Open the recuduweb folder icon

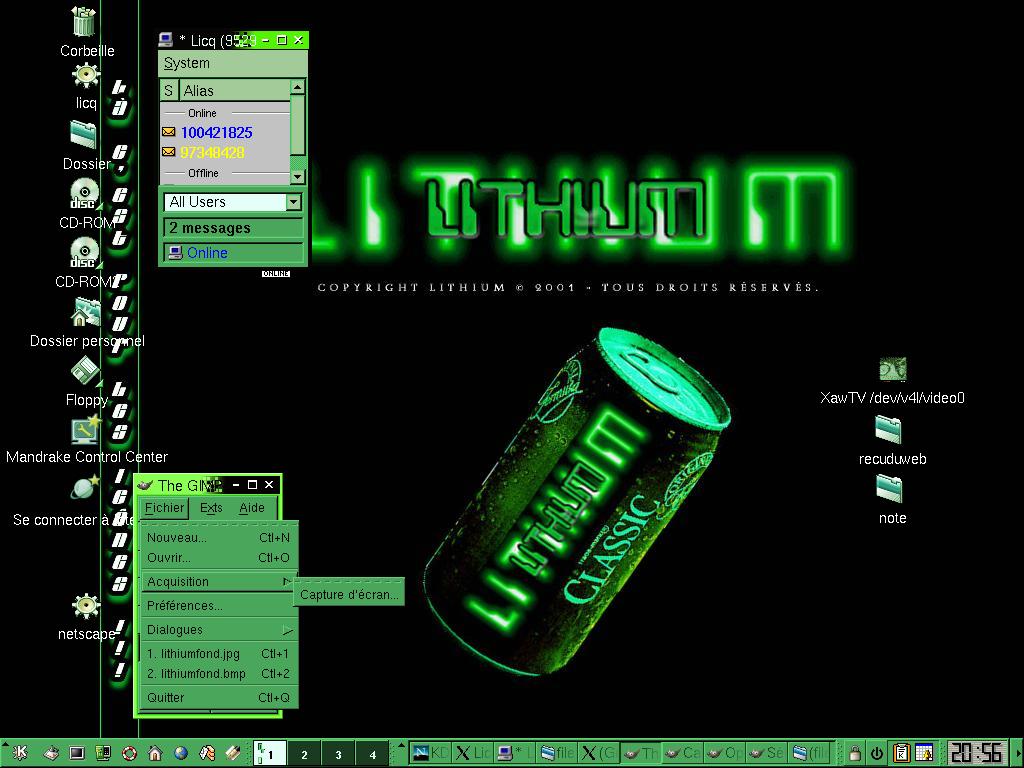pos(888,430)
